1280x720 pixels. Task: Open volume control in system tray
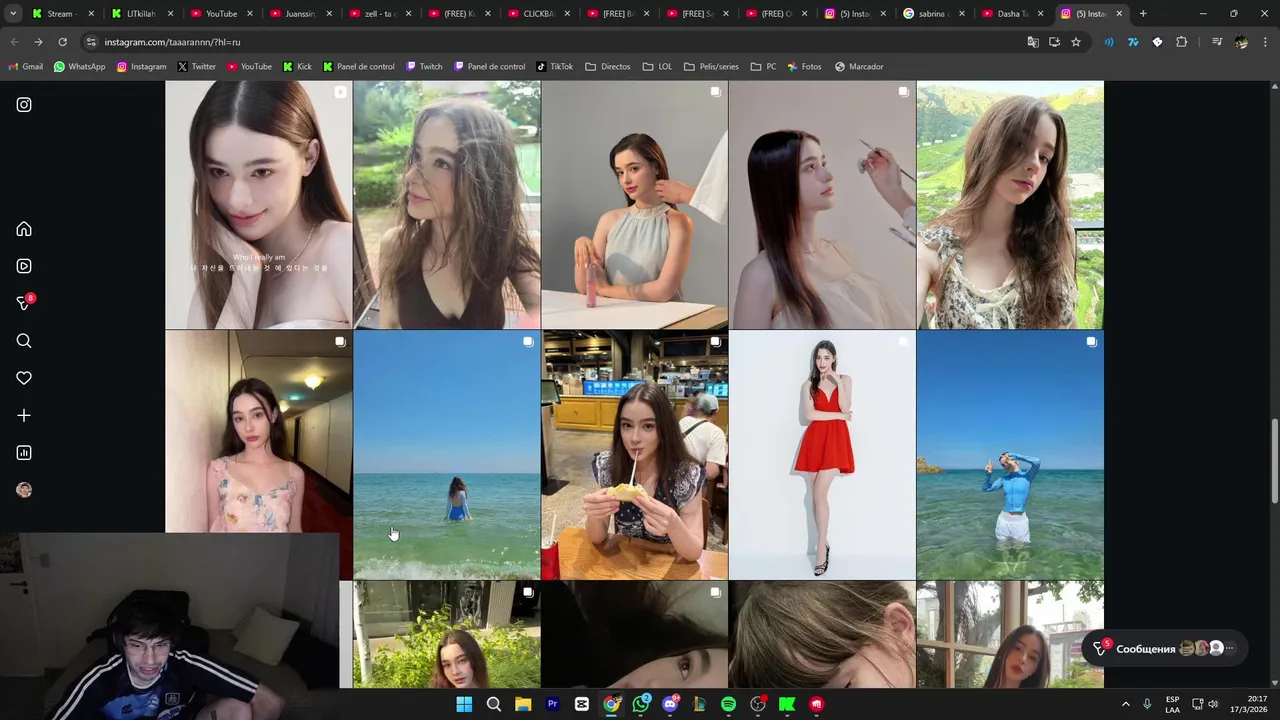[x=1213, y=704]
